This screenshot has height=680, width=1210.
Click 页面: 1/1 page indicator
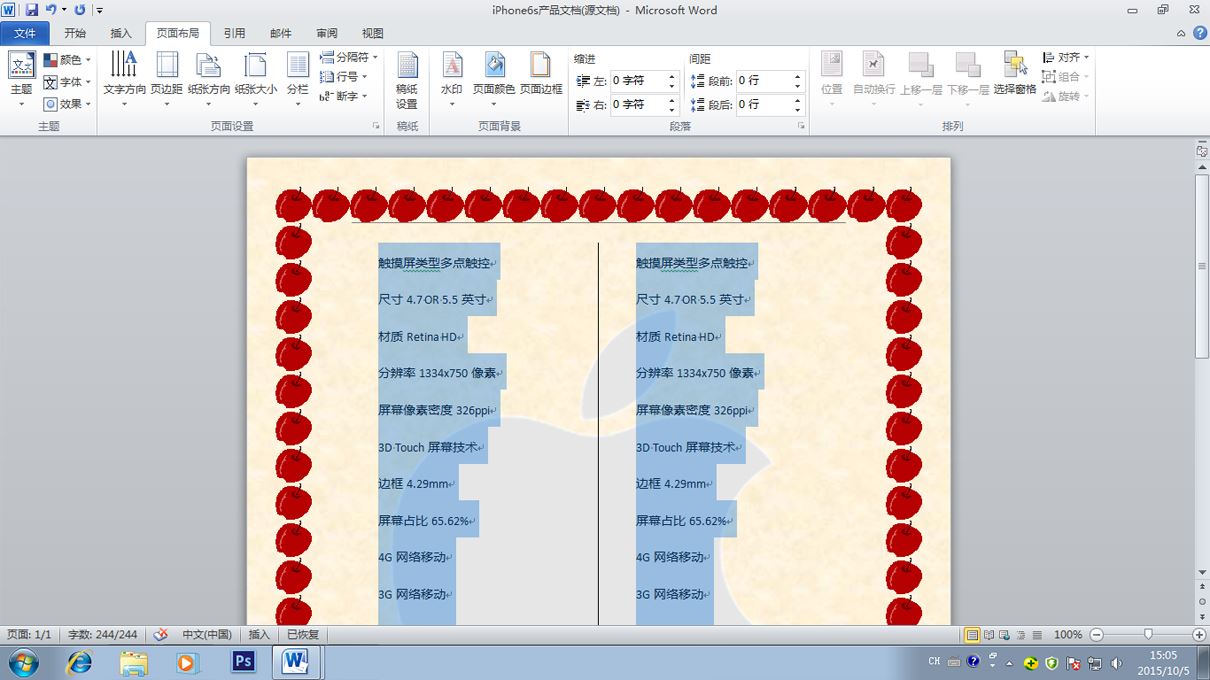(x=29, y=634)
